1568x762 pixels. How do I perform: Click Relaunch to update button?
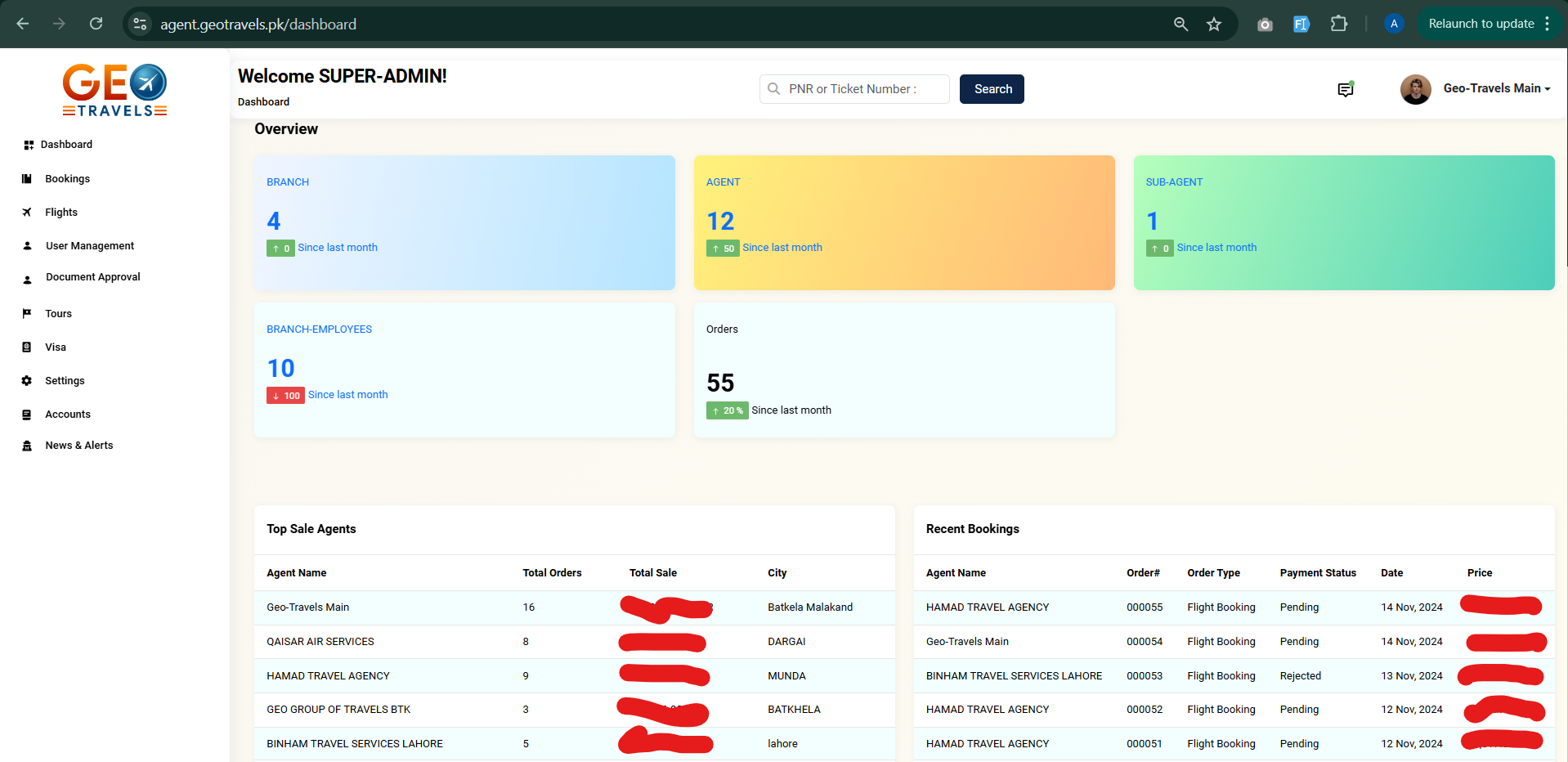point(1481,24)
